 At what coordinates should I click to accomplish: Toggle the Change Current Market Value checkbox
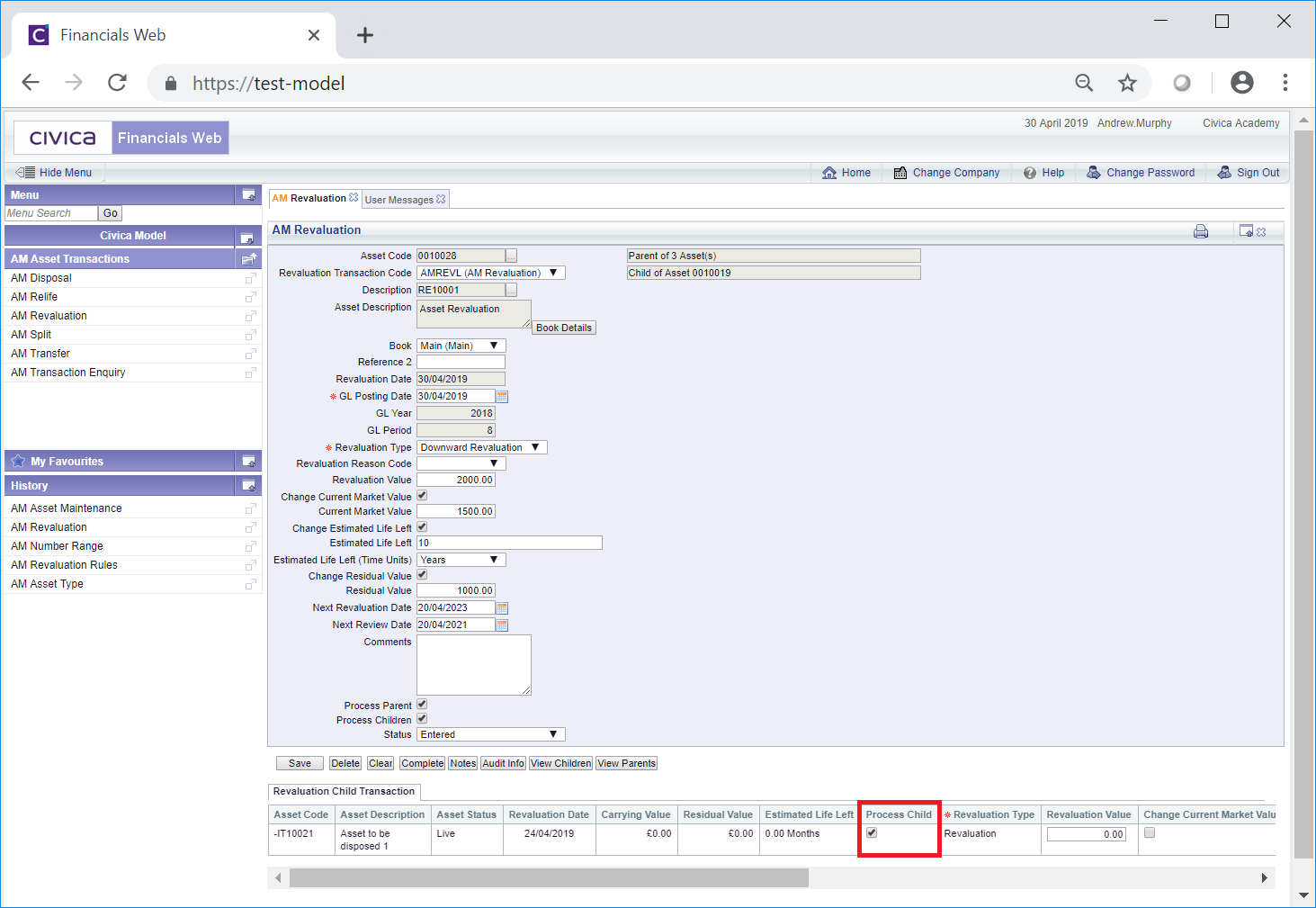tap(422, 496)
